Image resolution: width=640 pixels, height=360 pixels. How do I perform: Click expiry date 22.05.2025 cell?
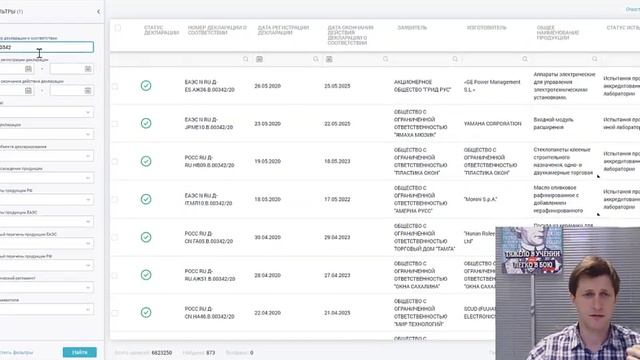tap(337, 124)
